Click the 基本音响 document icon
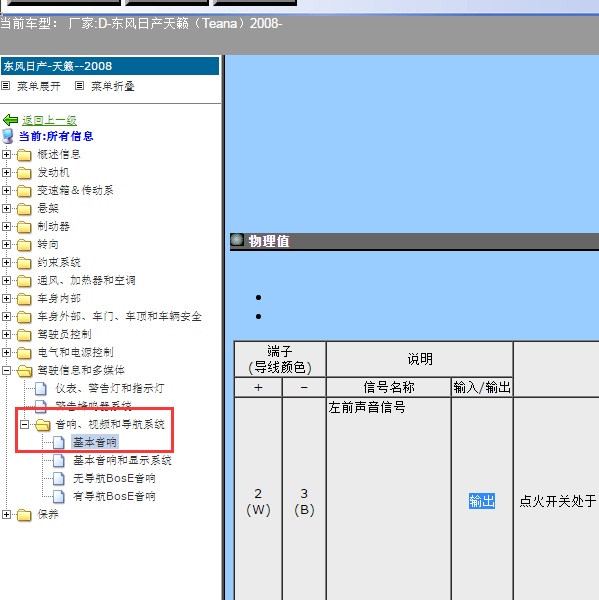The width and height of the screenshot is (599, 600). pos(59,442)
